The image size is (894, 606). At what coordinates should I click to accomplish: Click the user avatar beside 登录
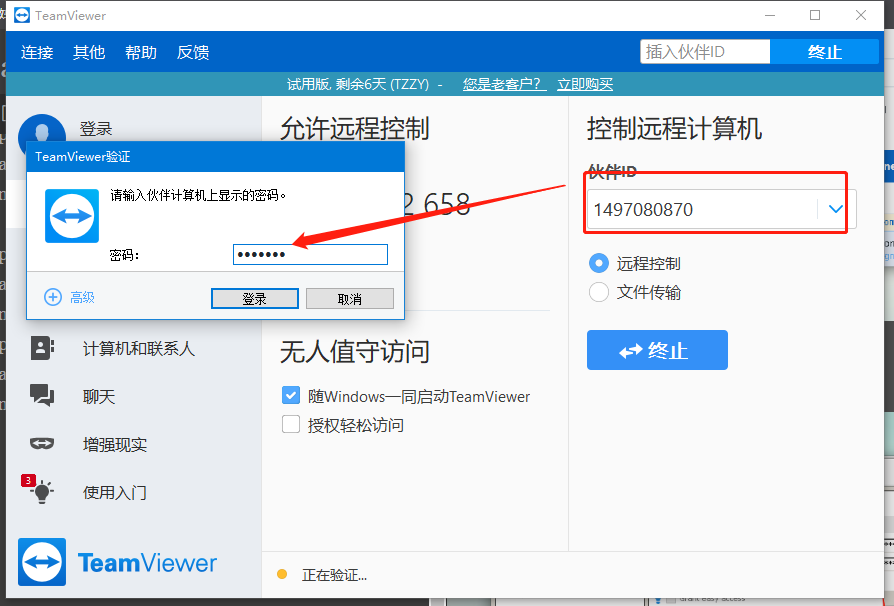pos(42,129)
